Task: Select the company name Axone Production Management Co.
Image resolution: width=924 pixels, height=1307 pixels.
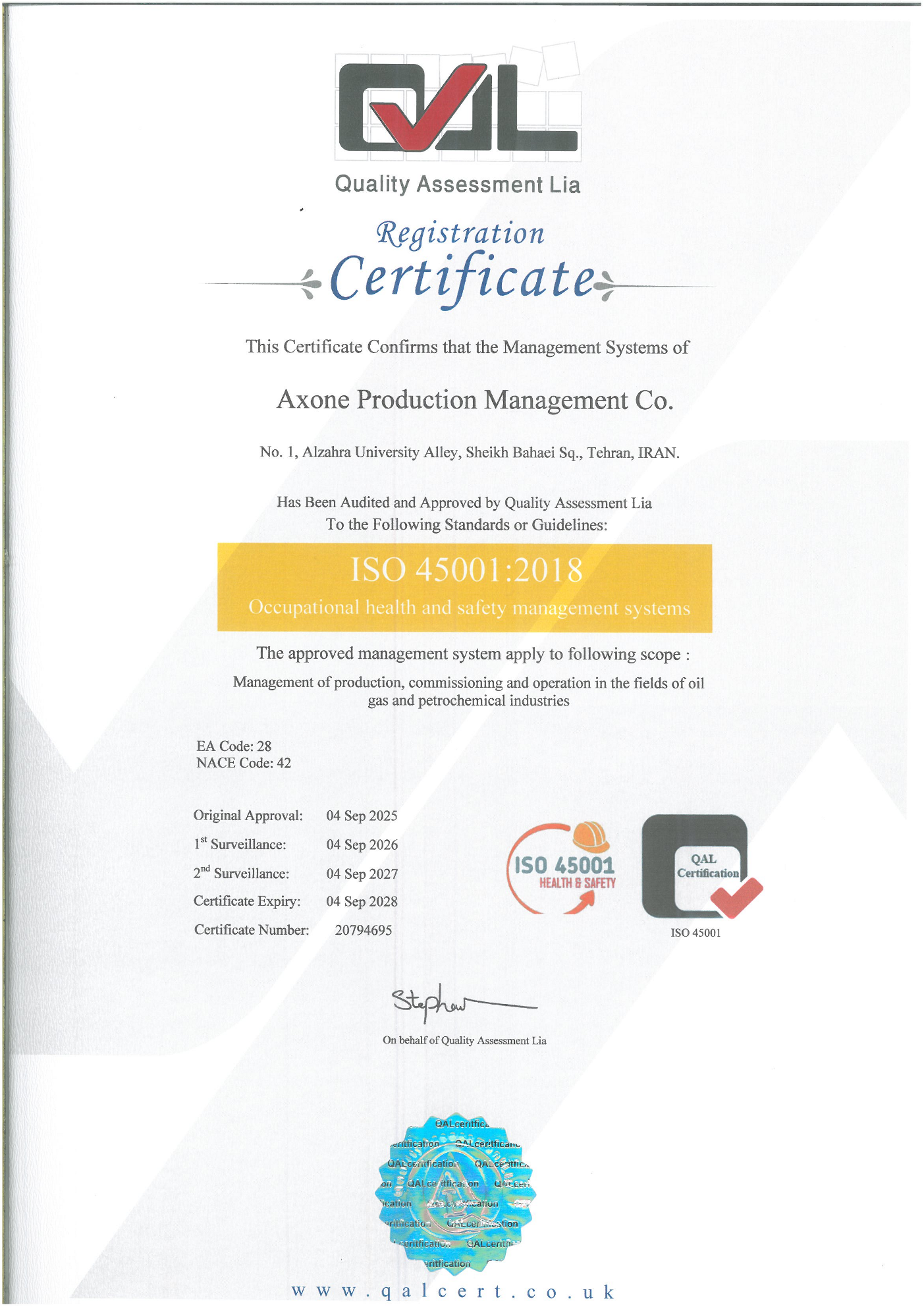Action: point(475,400)
